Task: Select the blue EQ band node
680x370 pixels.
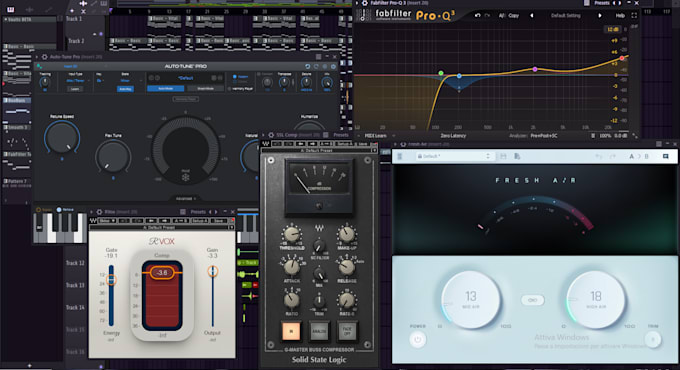Action: tap(459, 76)
